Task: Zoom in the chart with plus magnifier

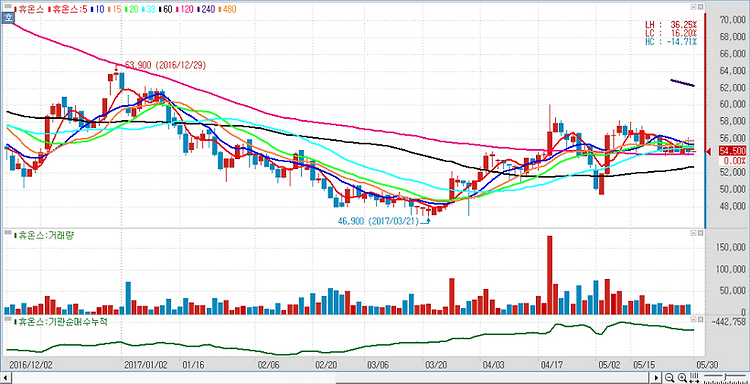Action: click(682, 378)
